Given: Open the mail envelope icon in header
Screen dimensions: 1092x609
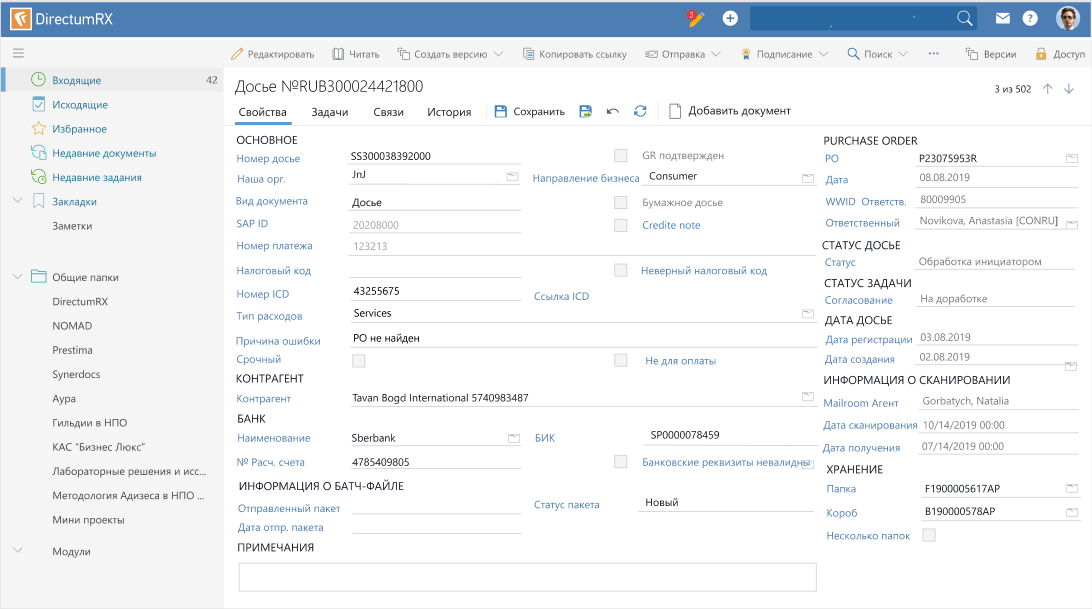Looking at the screenshot, I should click(1003, 19).
